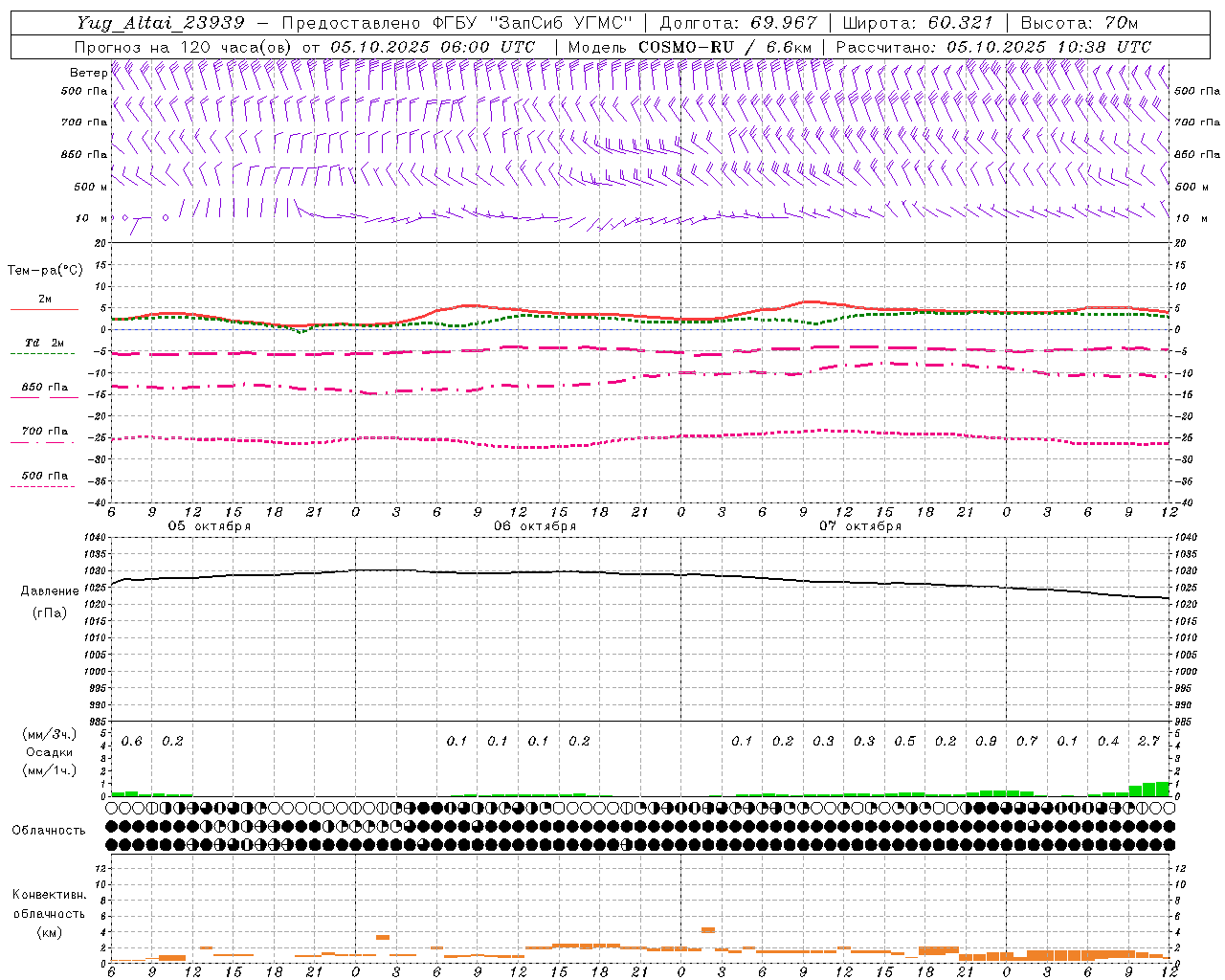Click the Высота: 70м header value
The image size is (1225, 980).
[x=1080, y=23]
